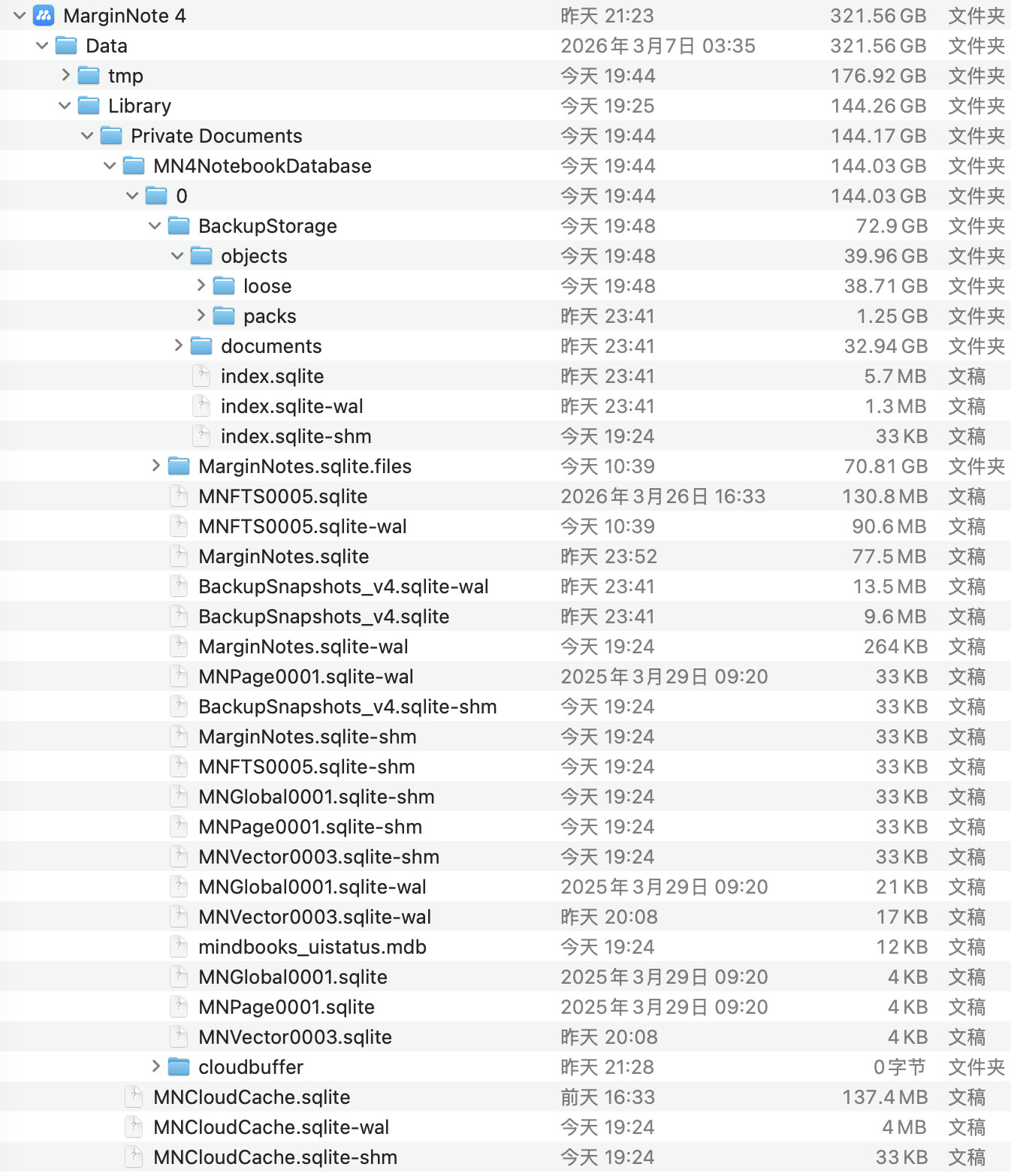Image resolution: width=1011 pixels, height=1176 pixels.
Task: Click the loose folder icon
Action: pyautogui.click(x=224, y=286)
